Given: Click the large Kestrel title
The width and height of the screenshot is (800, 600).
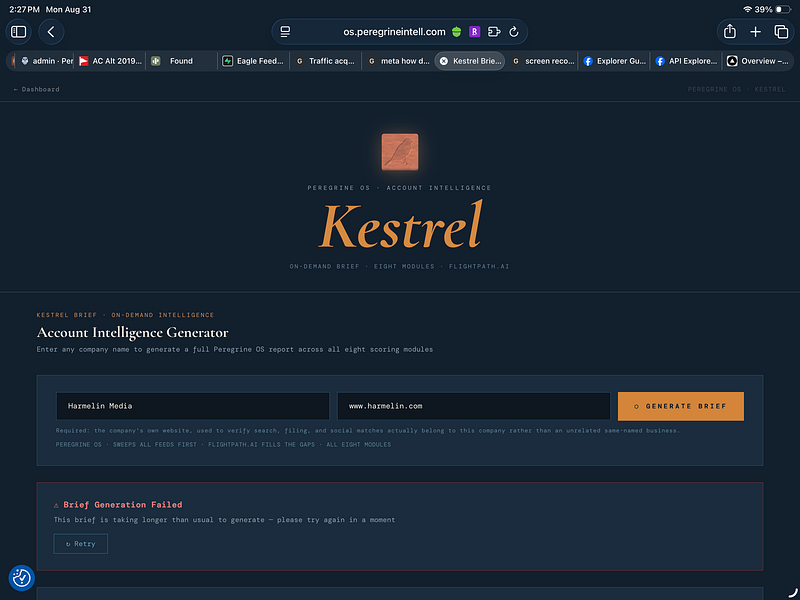Looking at the screenshot, I should point(400,225).
